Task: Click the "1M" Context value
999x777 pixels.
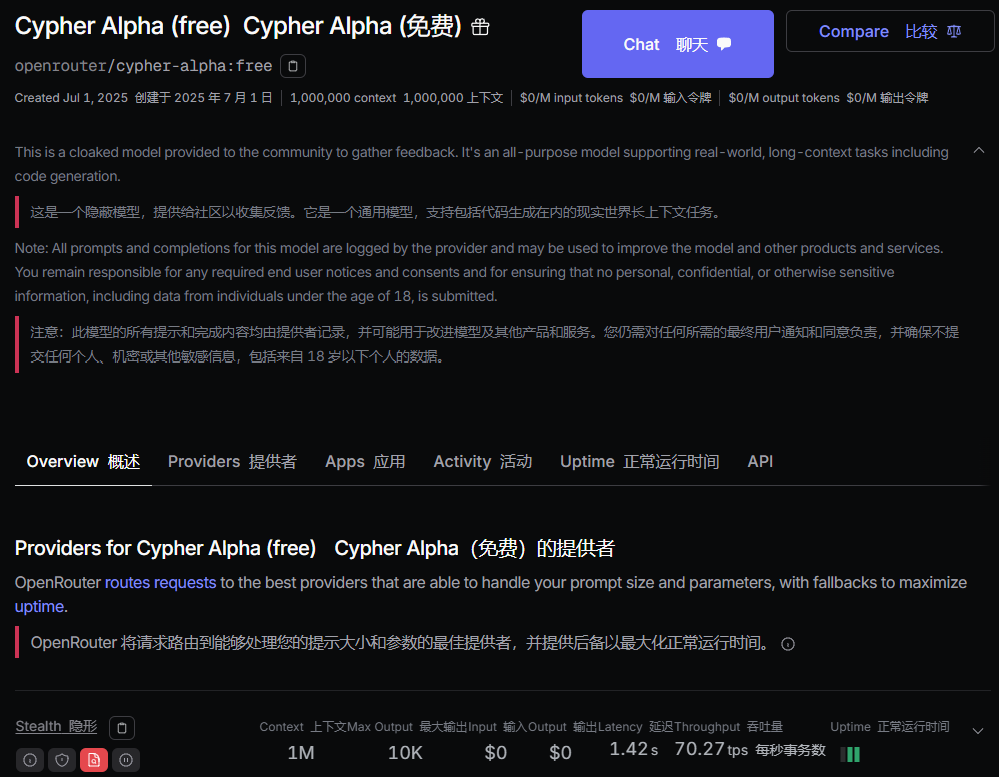Action: [x=301, y=753]
